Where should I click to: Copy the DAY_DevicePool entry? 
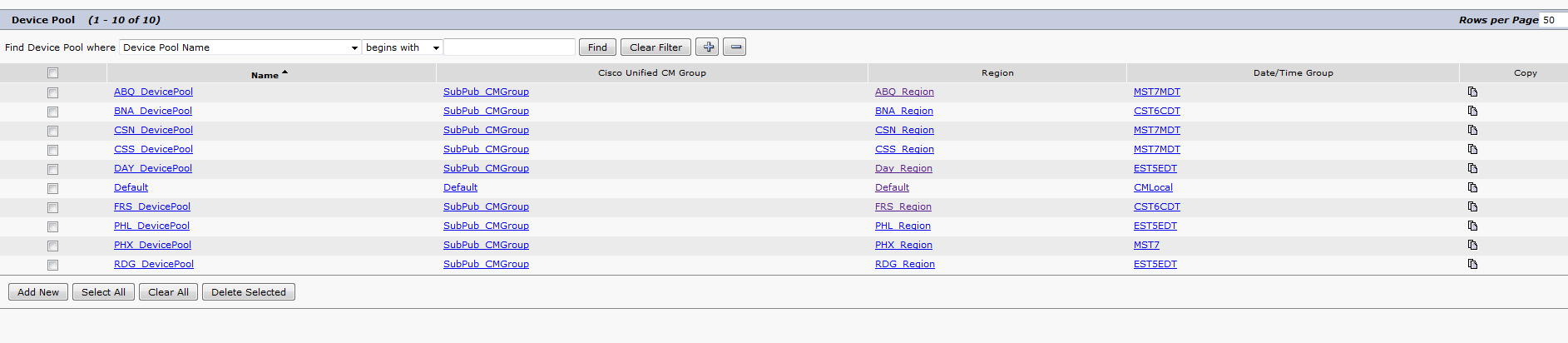tap(1472, 168)
